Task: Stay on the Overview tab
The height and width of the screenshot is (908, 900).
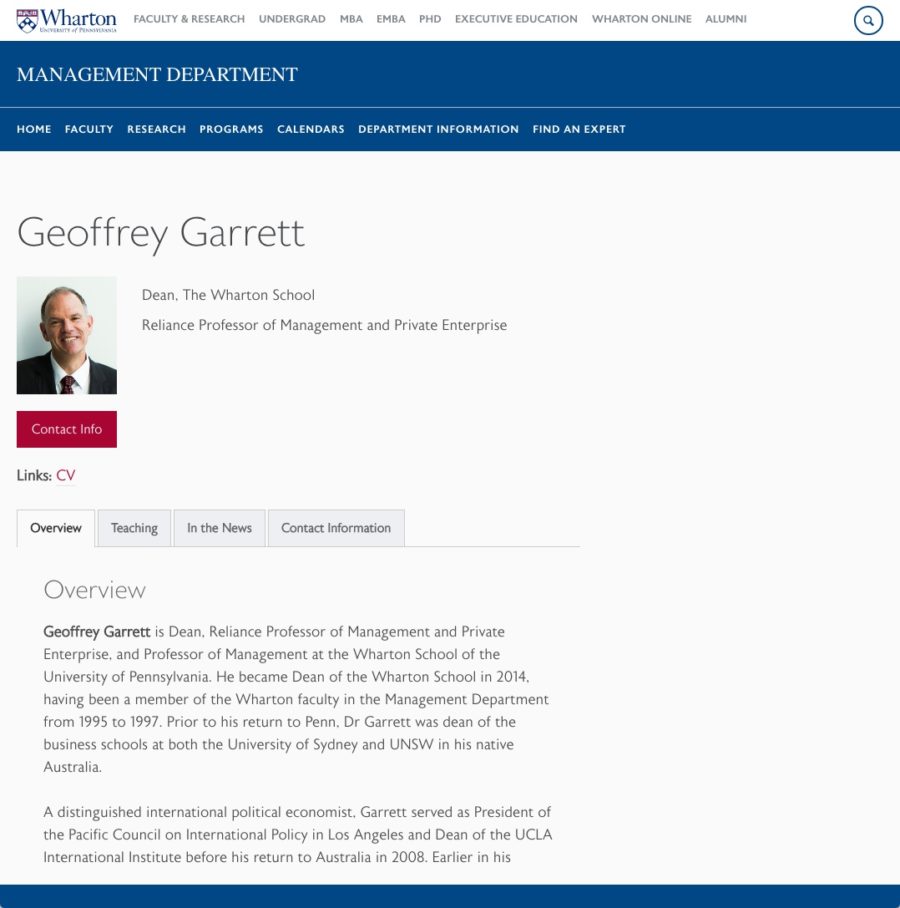Action: [x=55, y=528]
